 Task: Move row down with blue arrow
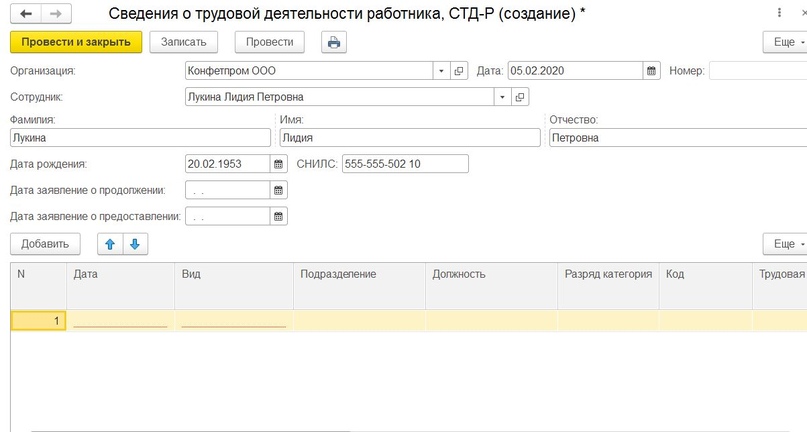(x=135, y=244)
